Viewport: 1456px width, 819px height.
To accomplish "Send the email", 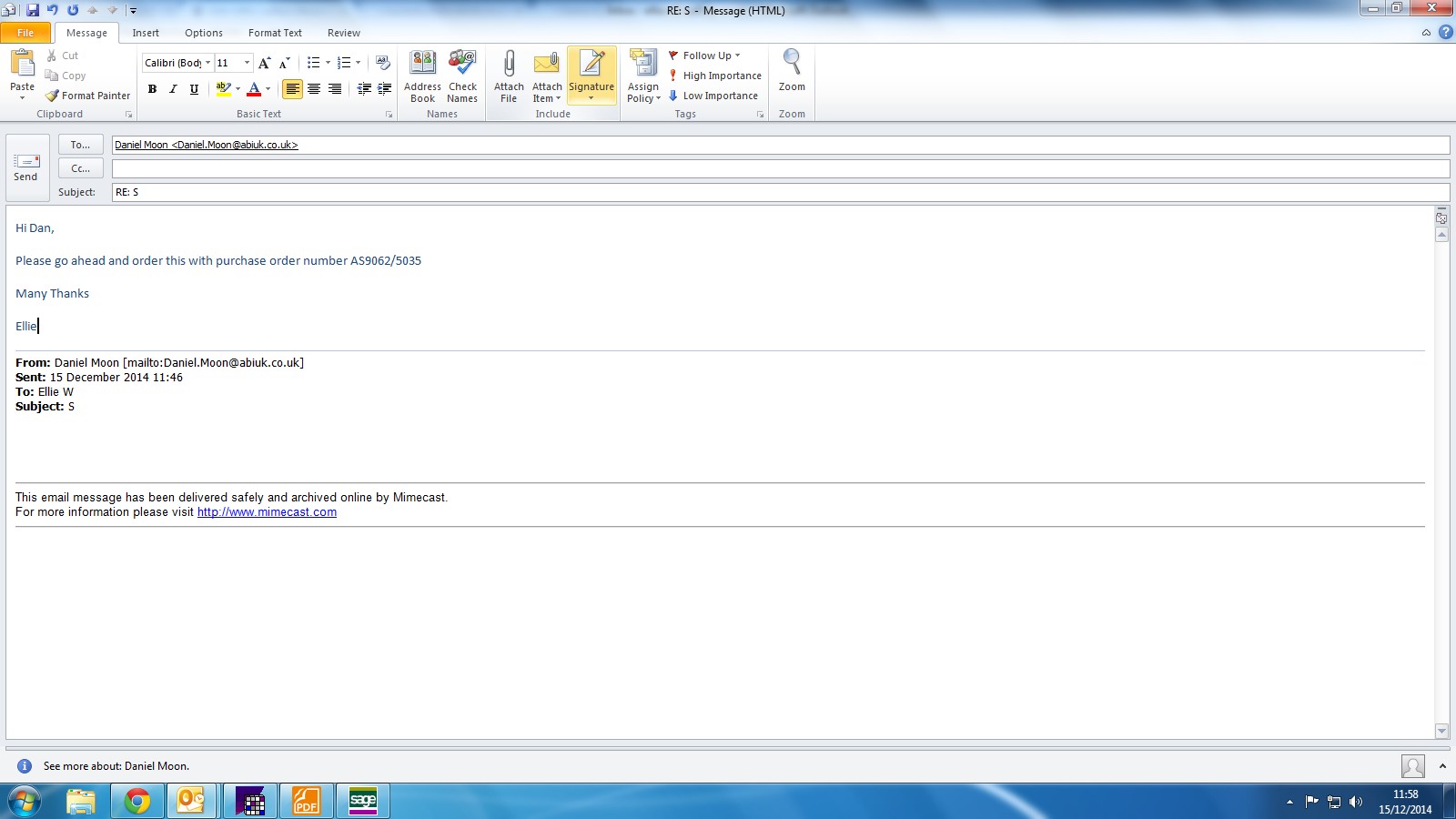I will coord(26,168).
